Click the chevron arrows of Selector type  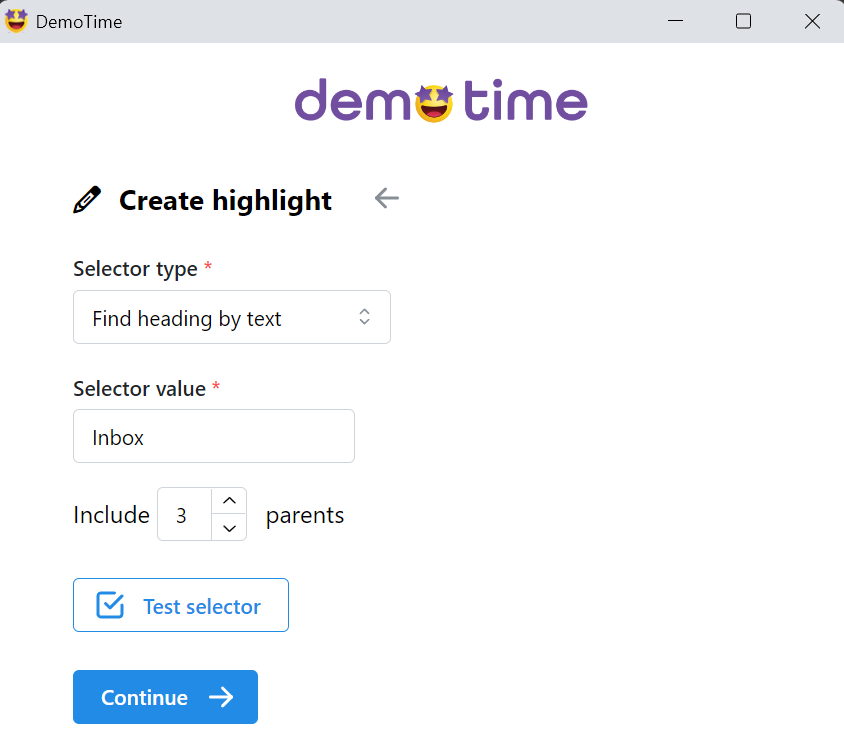coord(365,317)
